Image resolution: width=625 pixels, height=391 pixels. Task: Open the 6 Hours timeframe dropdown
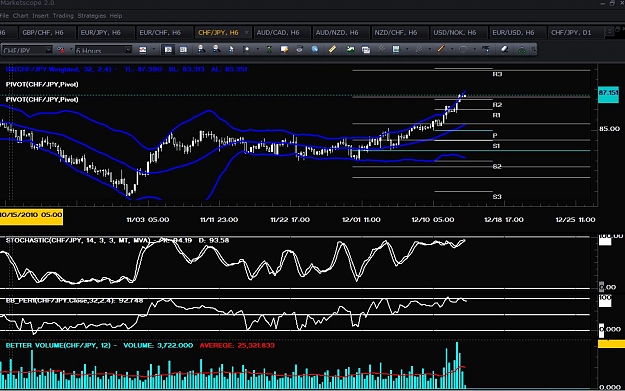click(x=128, y=50)
